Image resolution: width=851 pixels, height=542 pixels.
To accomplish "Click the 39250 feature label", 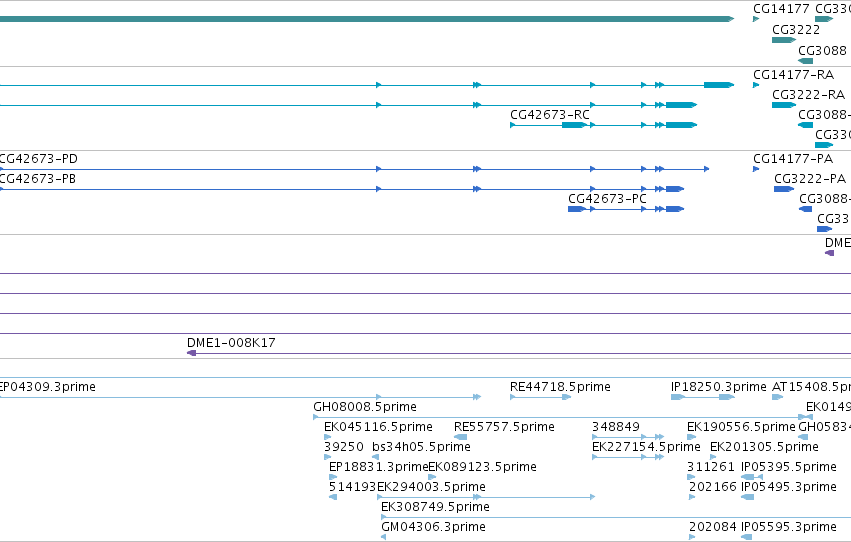I will (x=344, y=447).
